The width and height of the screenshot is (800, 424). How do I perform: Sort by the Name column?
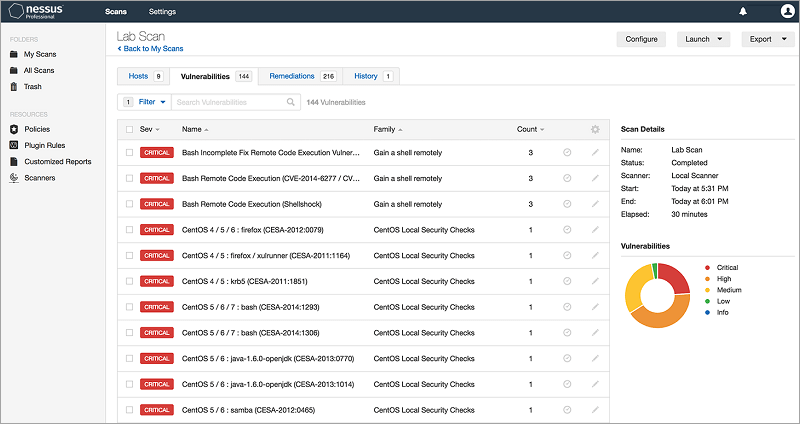[195, 130]
